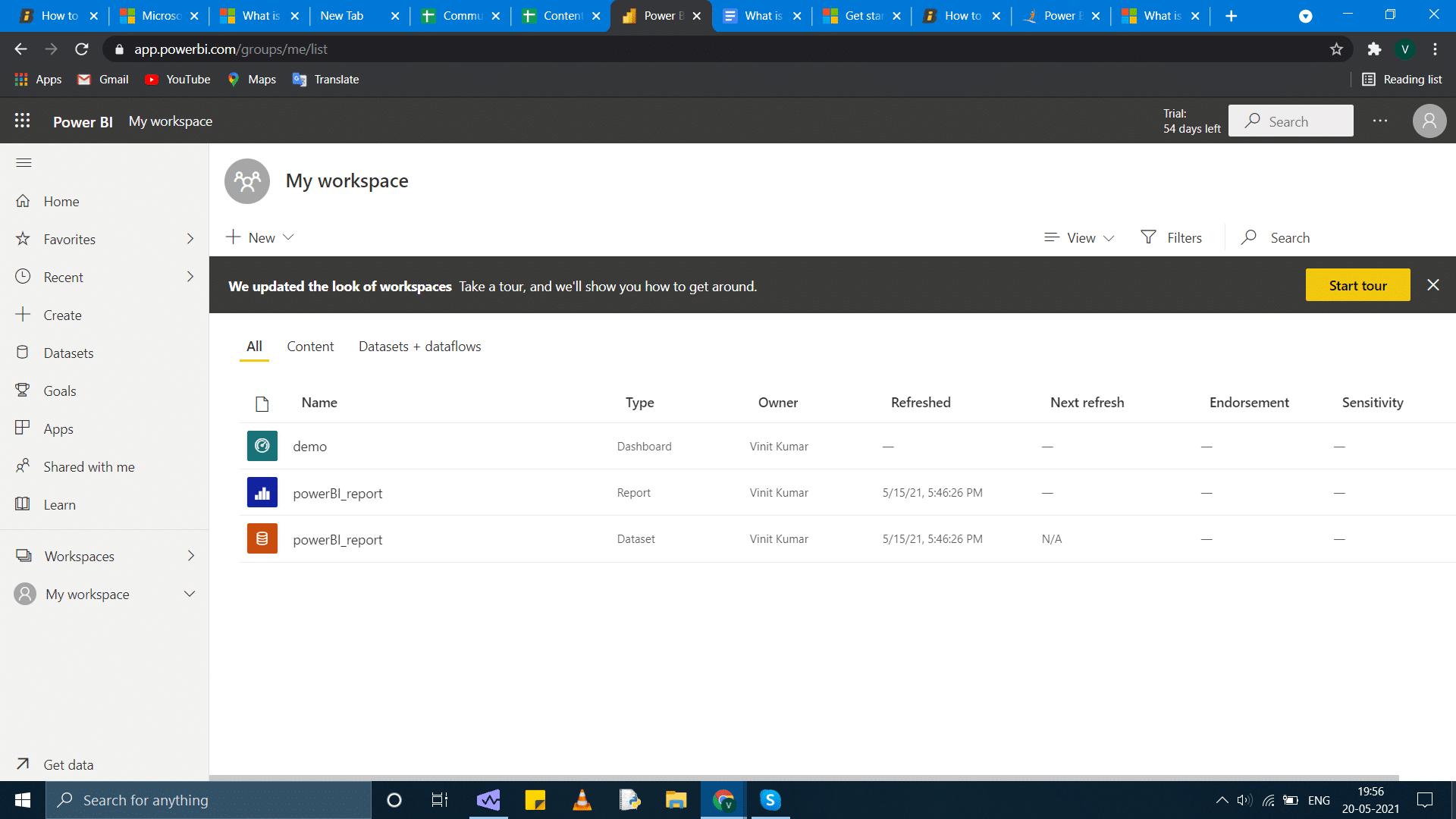
Task: Click the My workspace group icon
Action: tap(247, 181)
